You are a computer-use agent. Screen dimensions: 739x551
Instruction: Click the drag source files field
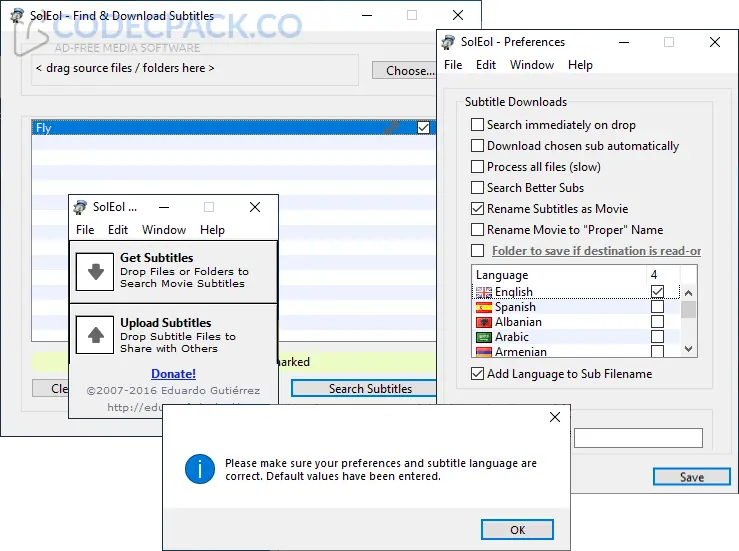[195, 69]
